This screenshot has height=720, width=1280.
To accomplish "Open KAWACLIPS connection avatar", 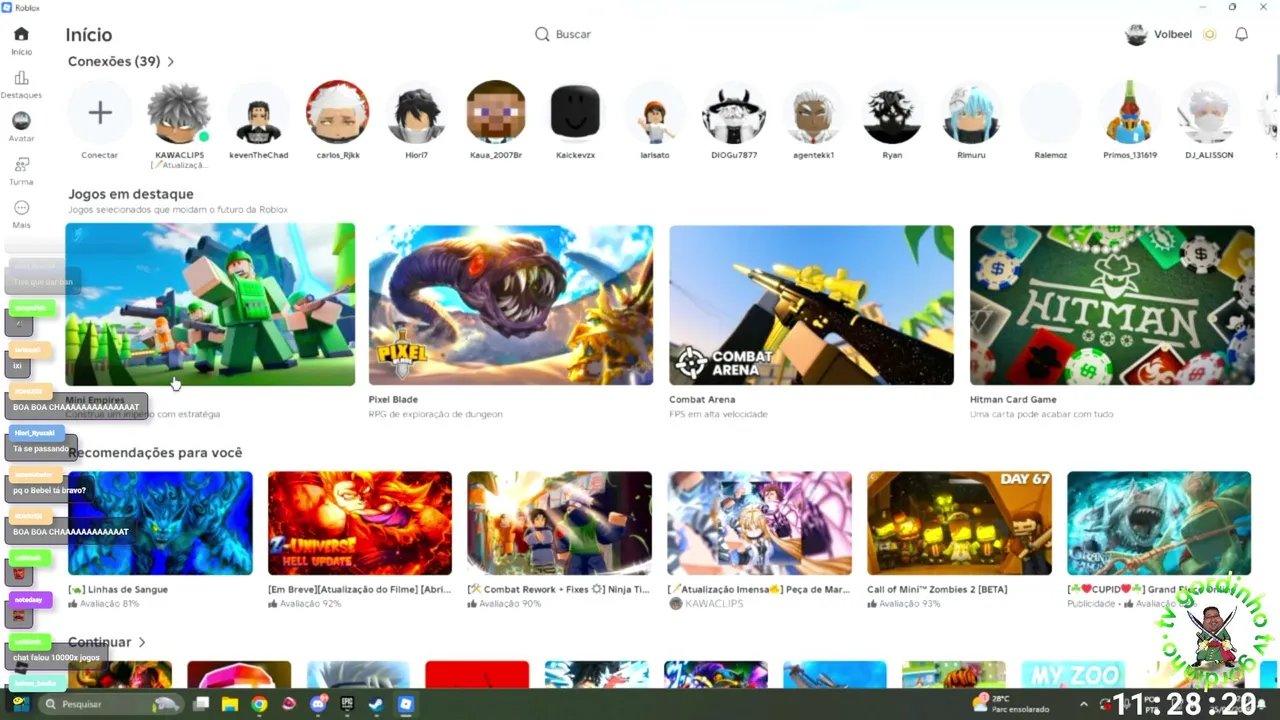I will [x=179, y=112].
